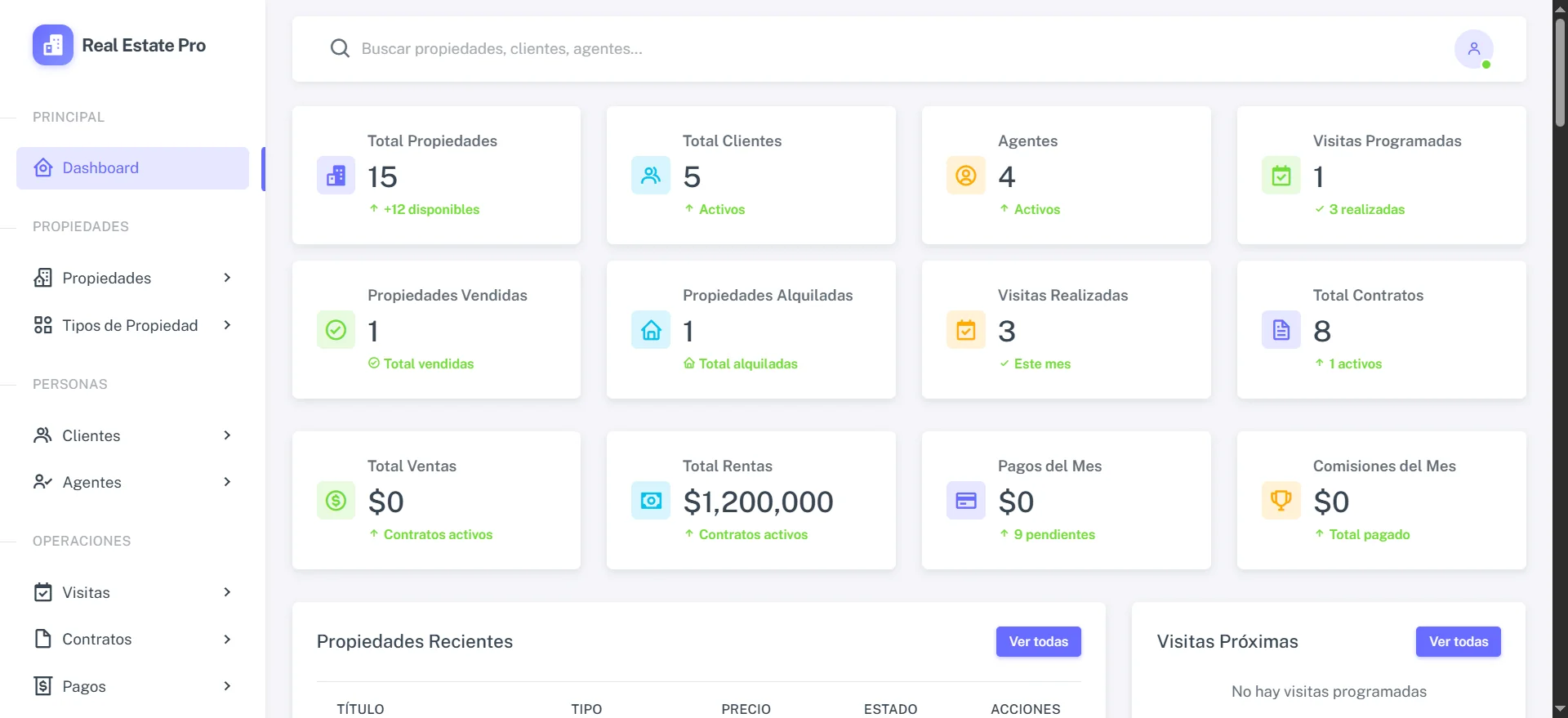Expand Tipos de Propiedad submenu arrow
This screenshot has width=1568, height=718.
(x=227, y=325)
